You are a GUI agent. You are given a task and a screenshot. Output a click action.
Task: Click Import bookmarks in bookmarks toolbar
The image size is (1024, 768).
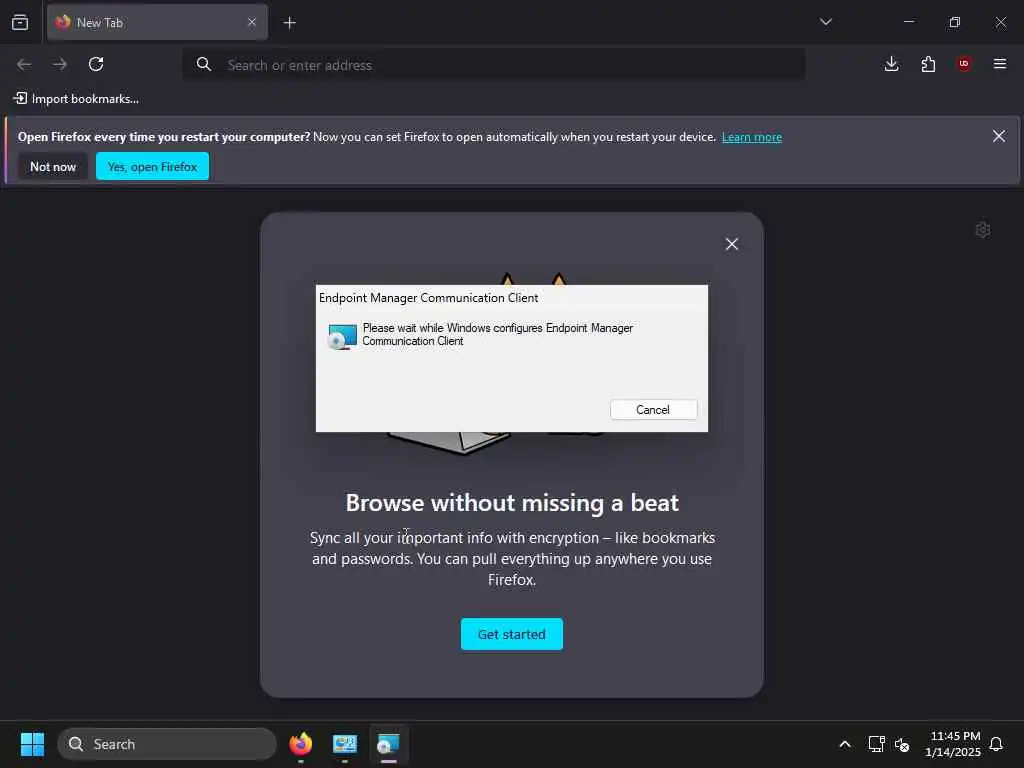76,99
